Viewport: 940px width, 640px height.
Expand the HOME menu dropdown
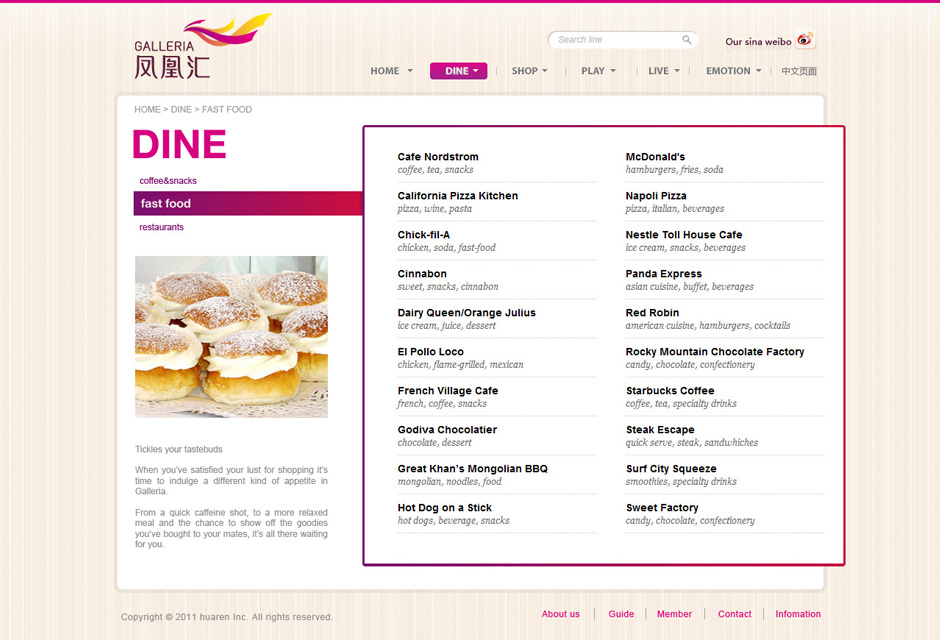point(391,71)
